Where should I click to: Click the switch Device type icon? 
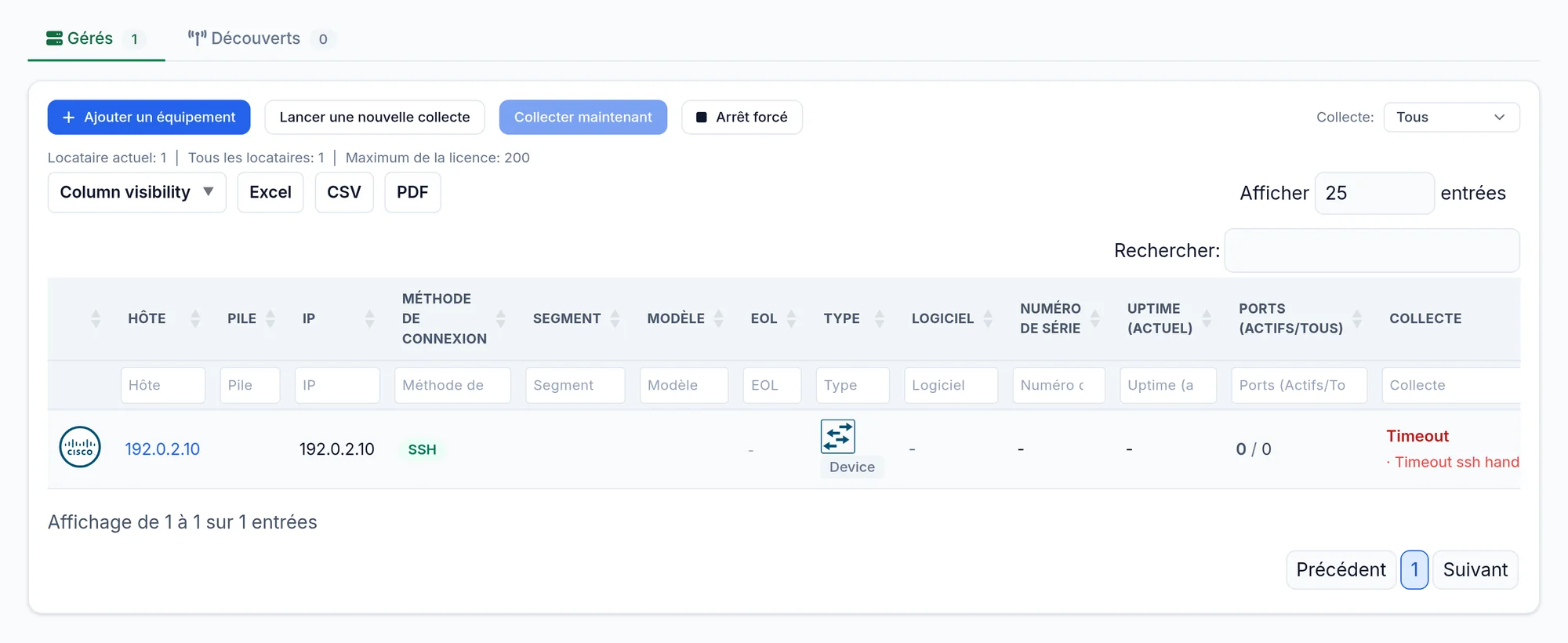(837, 436)
